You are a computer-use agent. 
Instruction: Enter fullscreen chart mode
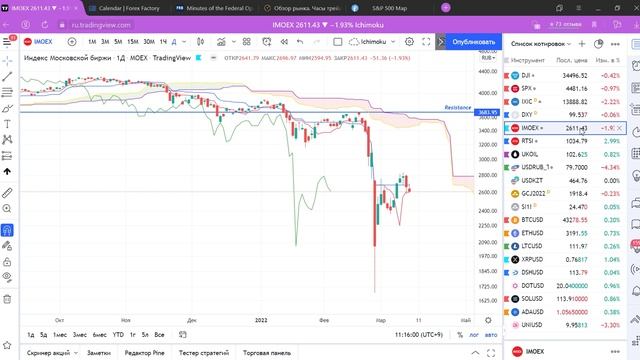point(426,42)
